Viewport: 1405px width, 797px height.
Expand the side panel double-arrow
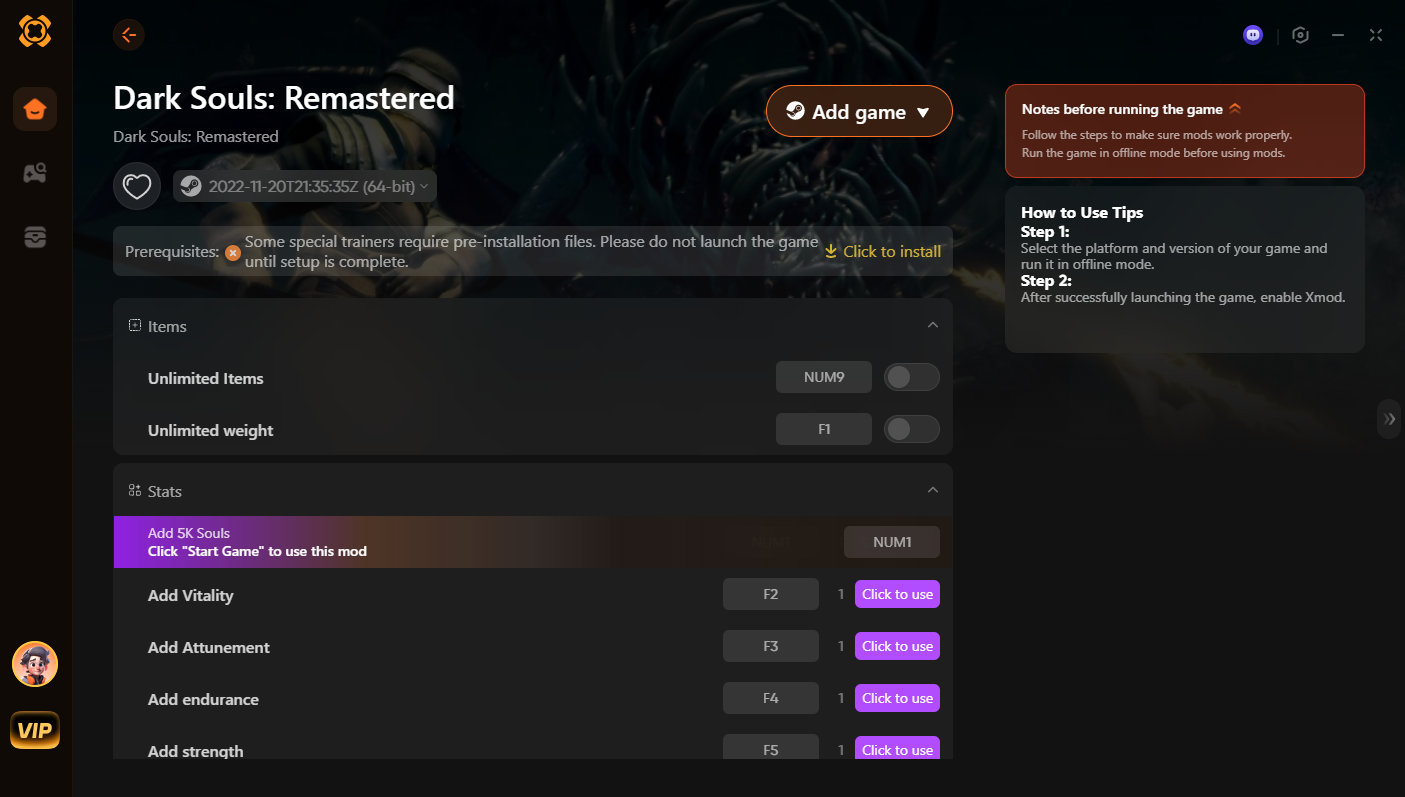pos(1390,419)
